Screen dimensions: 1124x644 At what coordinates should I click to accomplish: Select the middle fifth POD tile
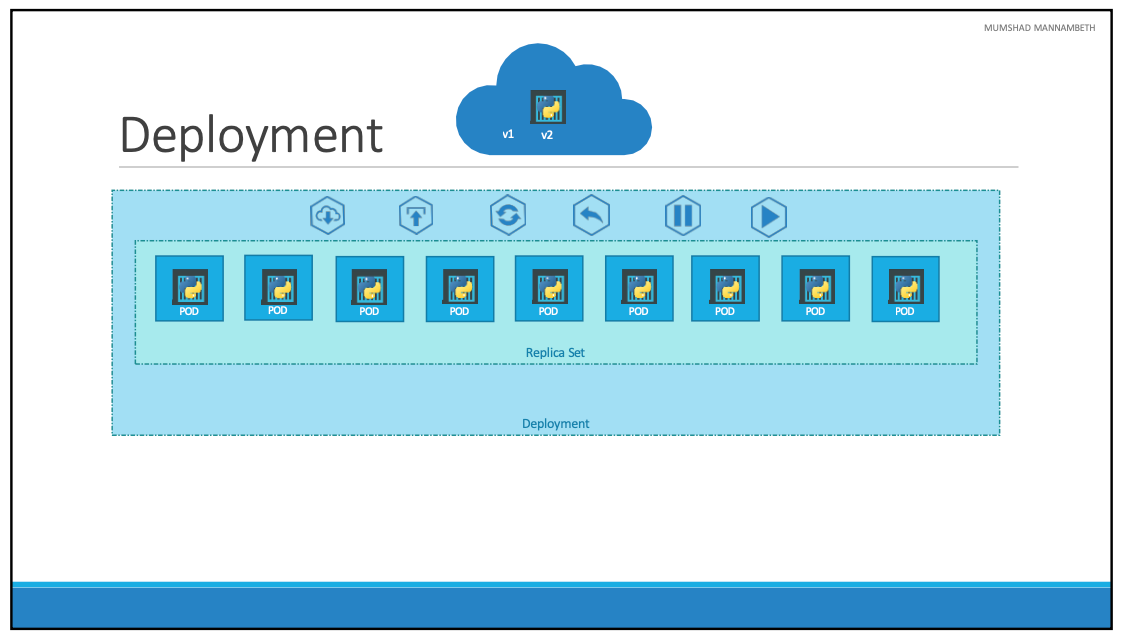[549, 288]
